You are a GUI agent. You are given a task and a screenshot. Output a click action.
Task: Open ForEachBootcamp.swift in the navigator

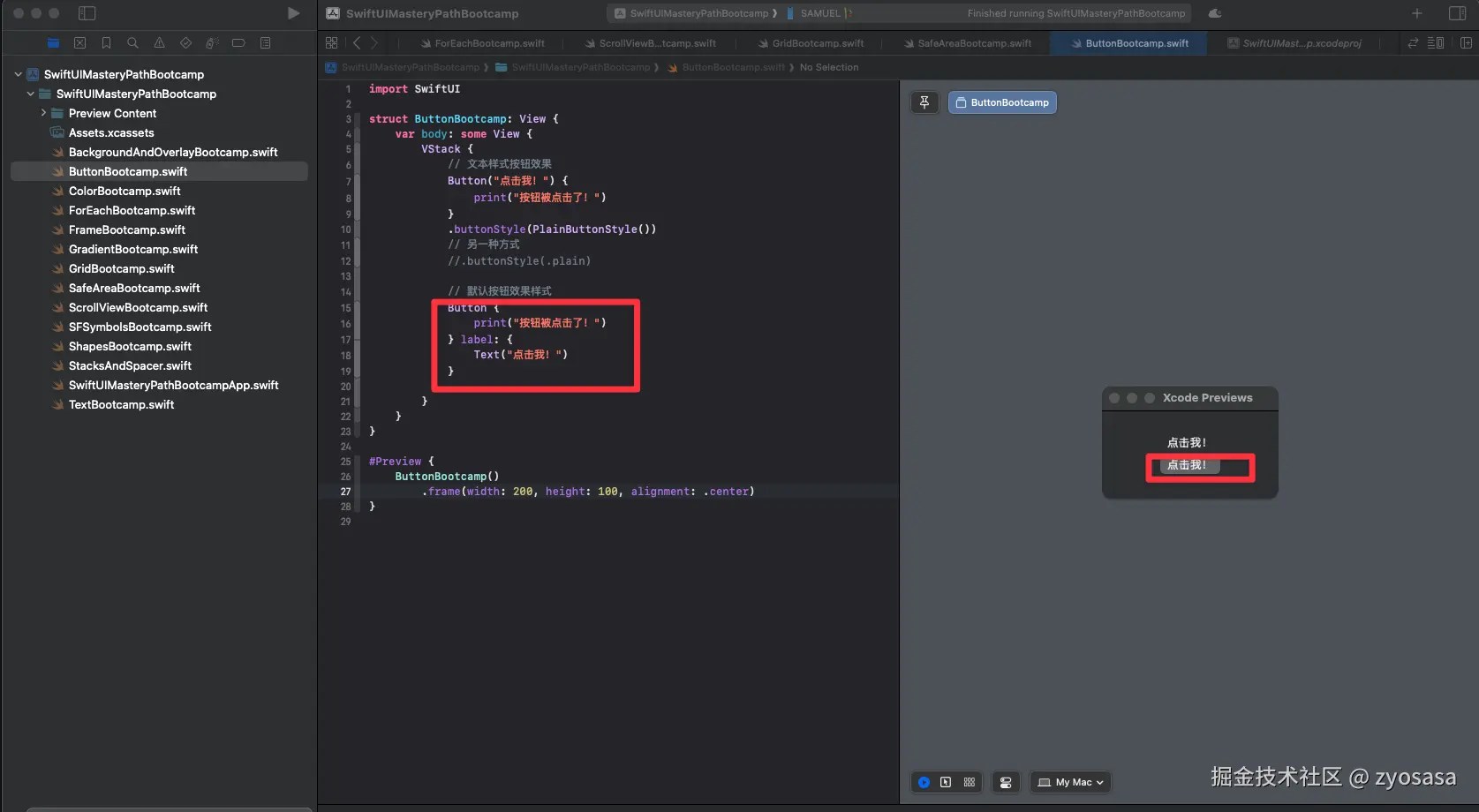[132, 210]
